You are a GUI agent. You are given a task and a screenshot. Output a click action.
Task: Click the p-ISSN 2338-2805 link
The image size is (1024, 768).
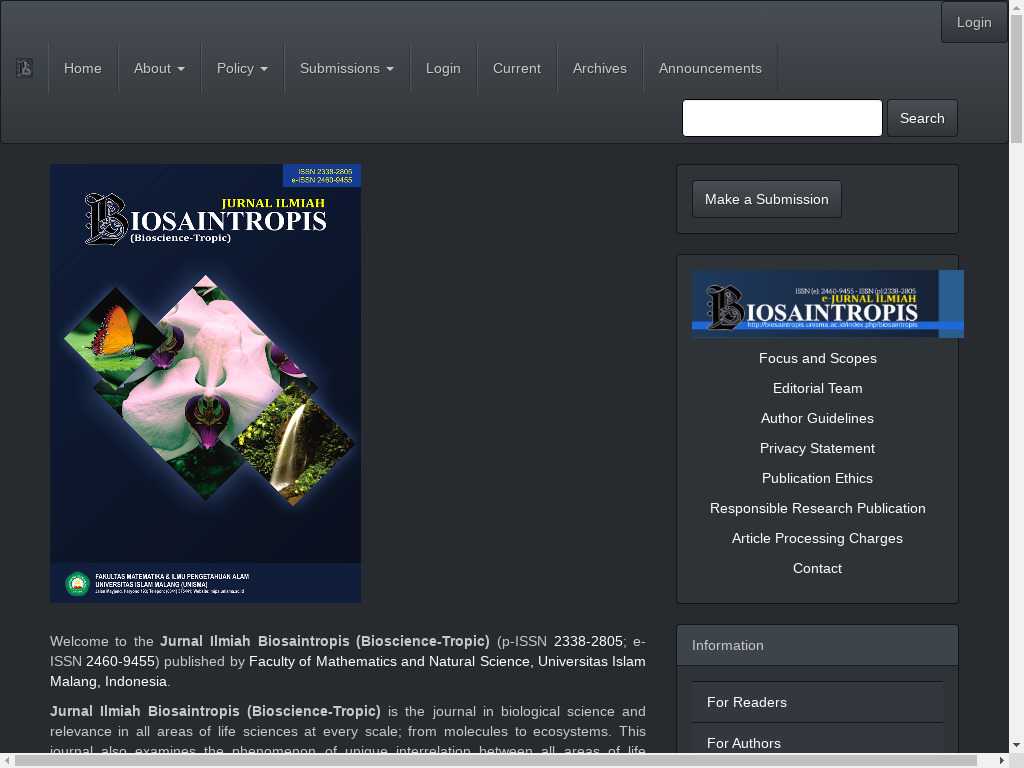588,641
